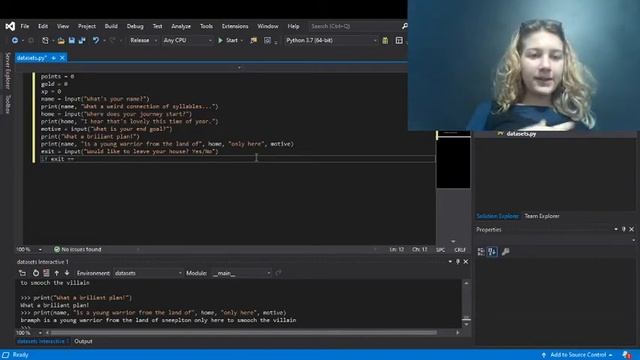Click the Save All icon
640x360 pixels.
(x=82, y=40)
